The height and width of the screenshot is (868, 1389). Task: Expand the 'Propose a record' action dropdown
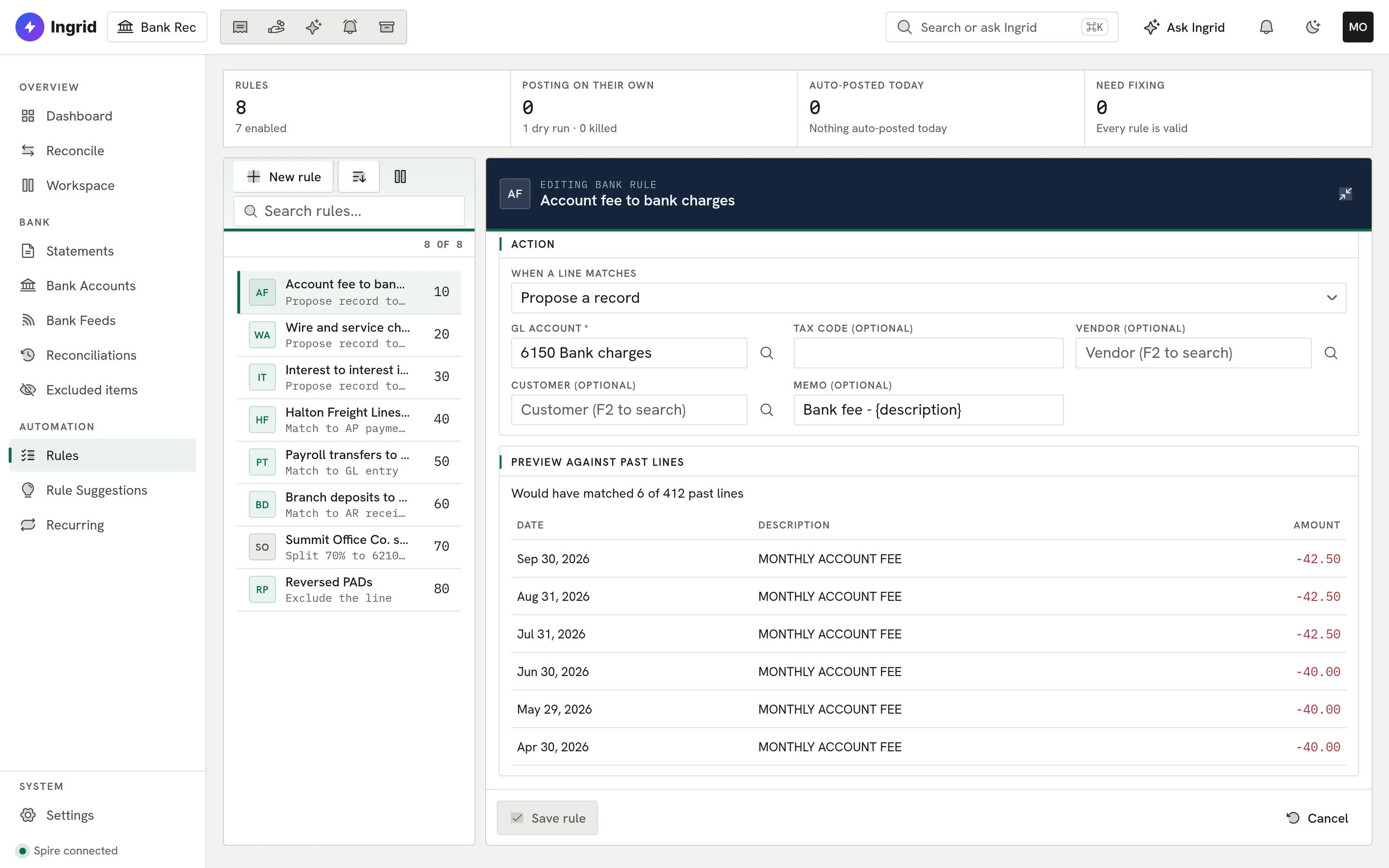click(x=928, y=298)
